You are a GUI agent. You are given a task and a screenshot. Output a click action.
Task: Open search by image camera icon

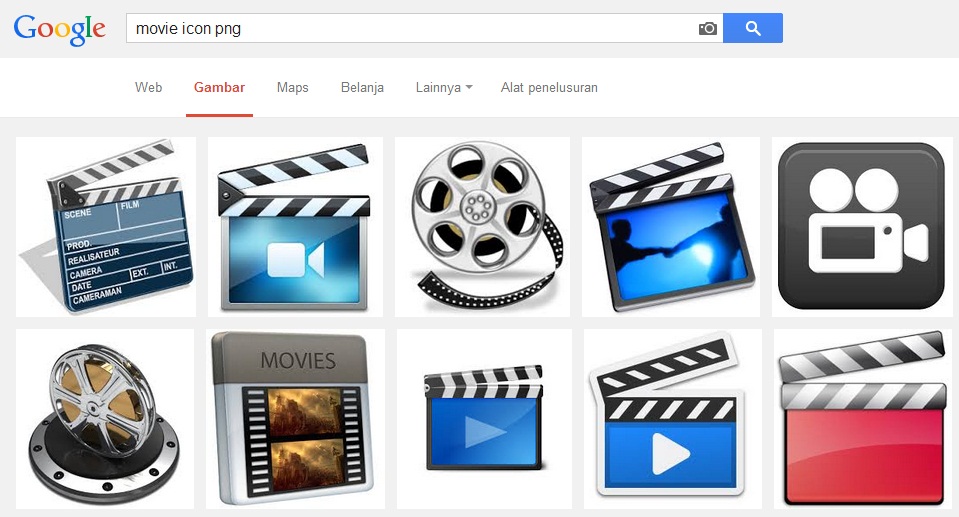tap(708, 28)
